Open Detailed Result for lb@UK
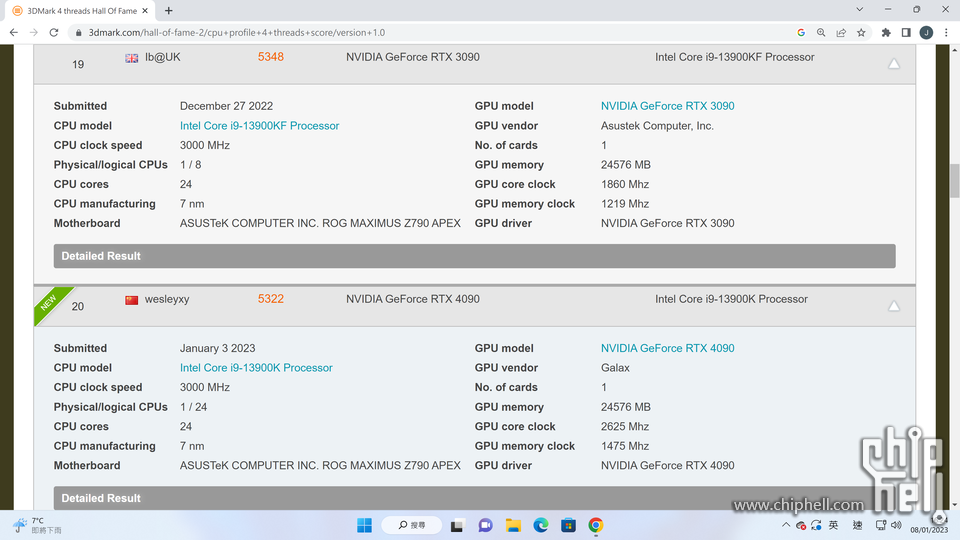This screenshot has width=960, height=540. (x=474, y=256)
